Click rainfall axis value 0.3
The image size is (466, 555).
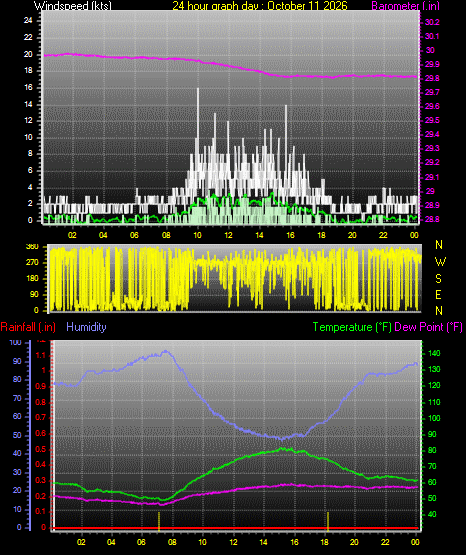coord(41,480)
